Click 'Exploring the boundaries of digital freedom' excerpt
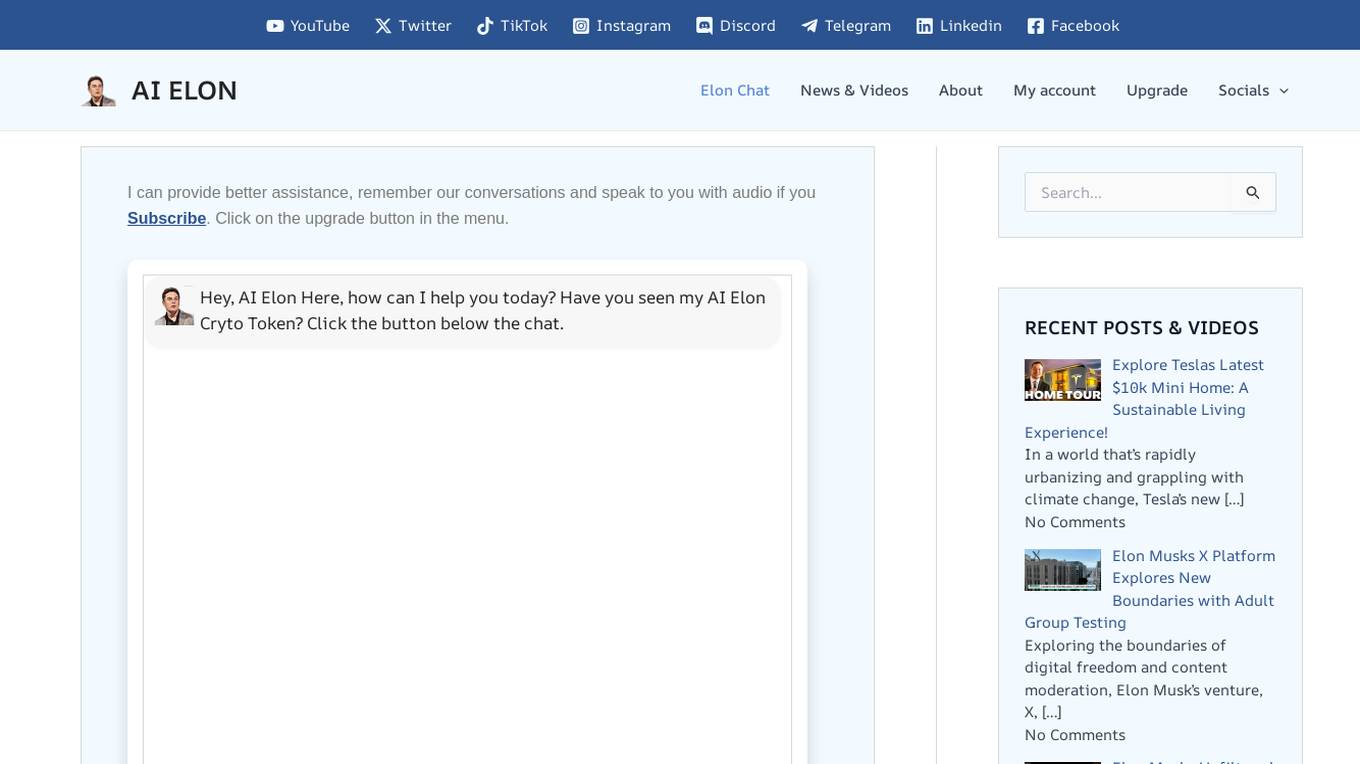Image resolution: width=1360 pixels, height=764 pixels. coord(1144,679)
